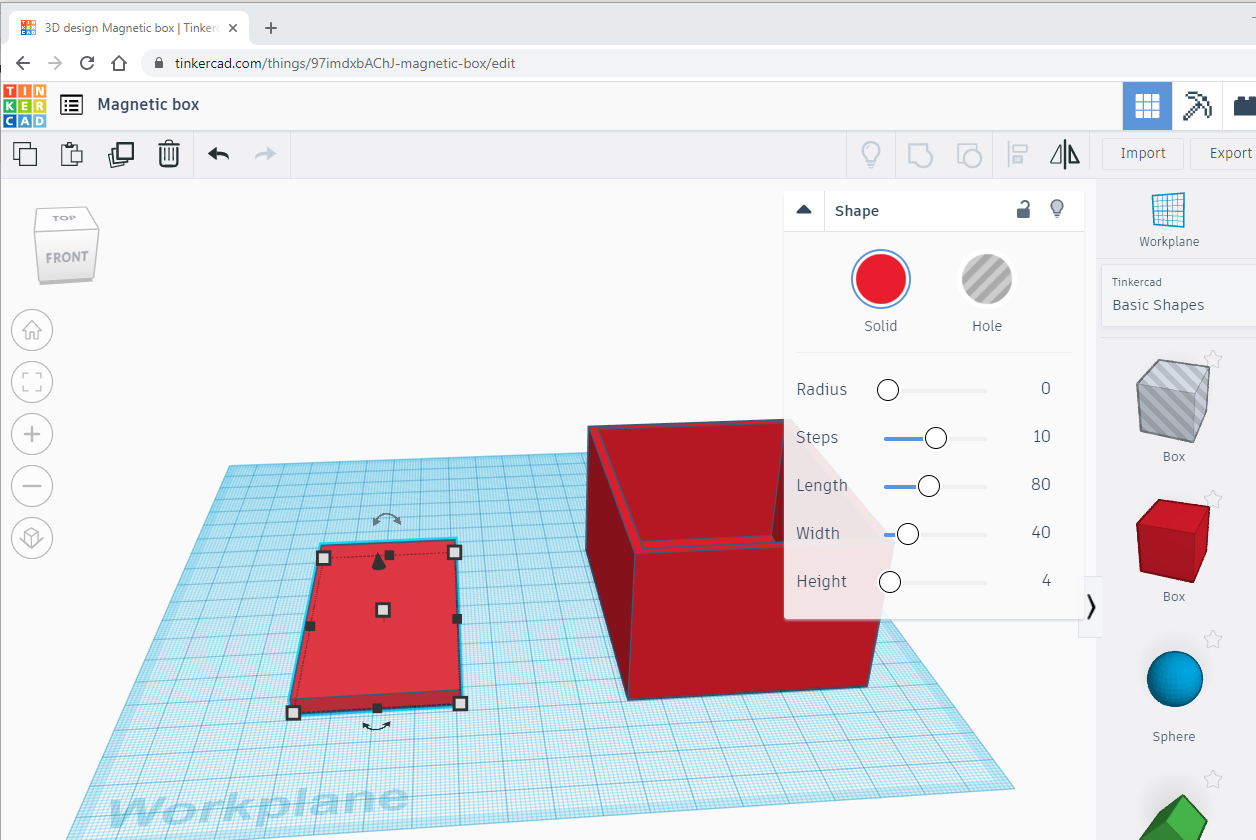Click the Redo arrow

coord(265,154)
